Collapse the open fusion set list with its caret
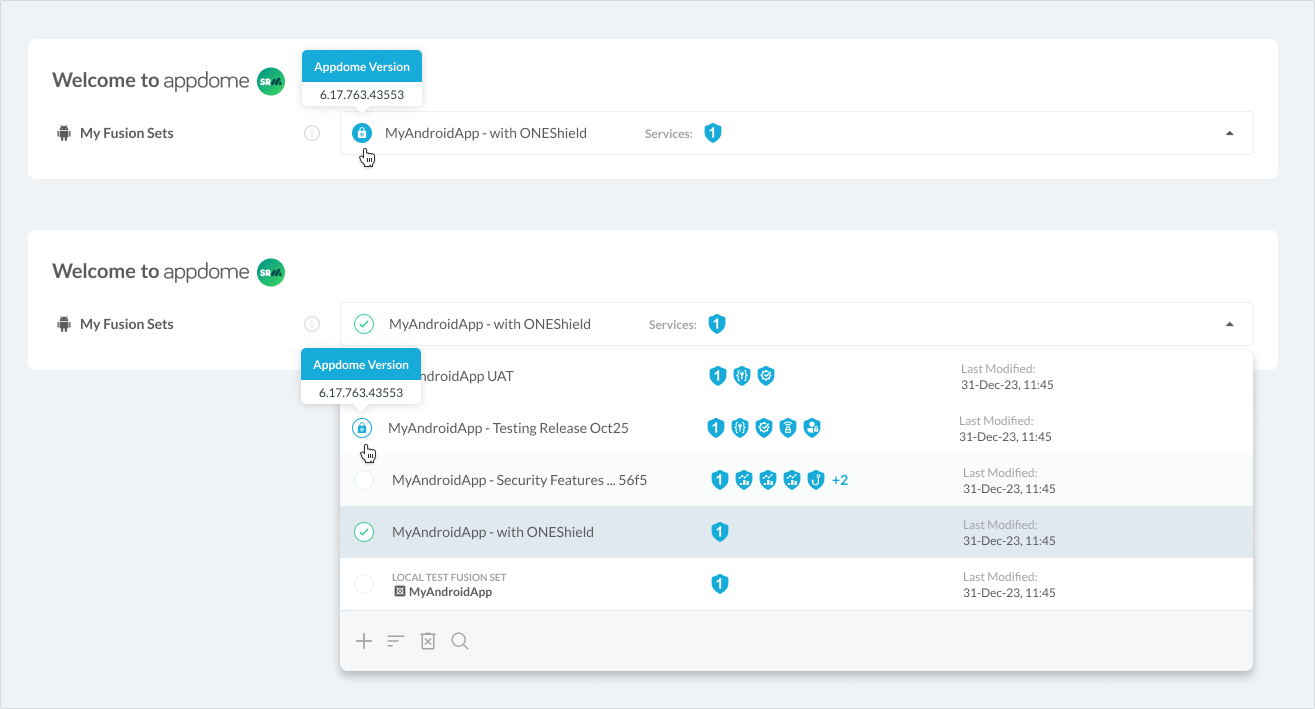Screen dimensions: 1315x709 [1230, 324]
